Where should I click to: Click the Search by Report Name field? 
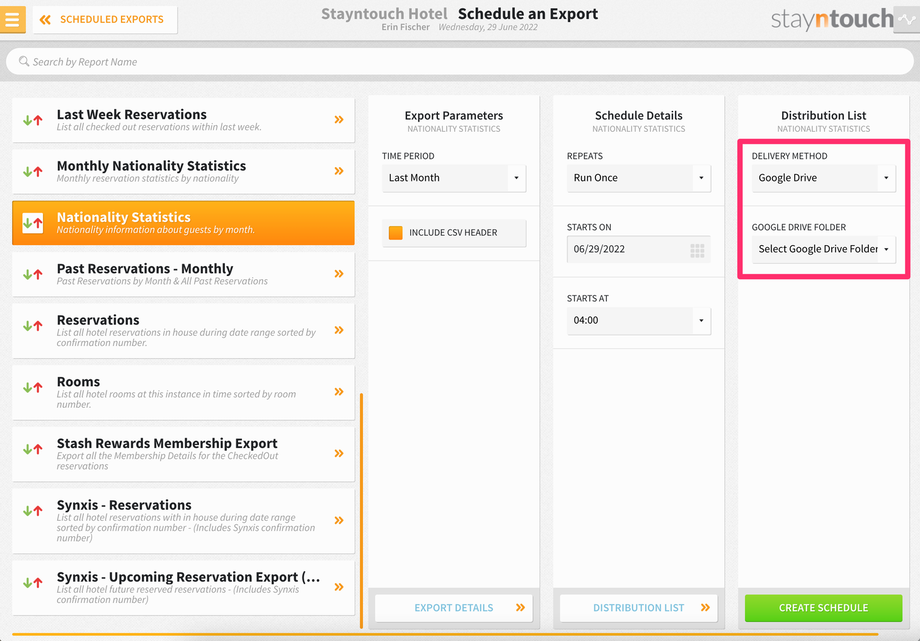(459, 62)
